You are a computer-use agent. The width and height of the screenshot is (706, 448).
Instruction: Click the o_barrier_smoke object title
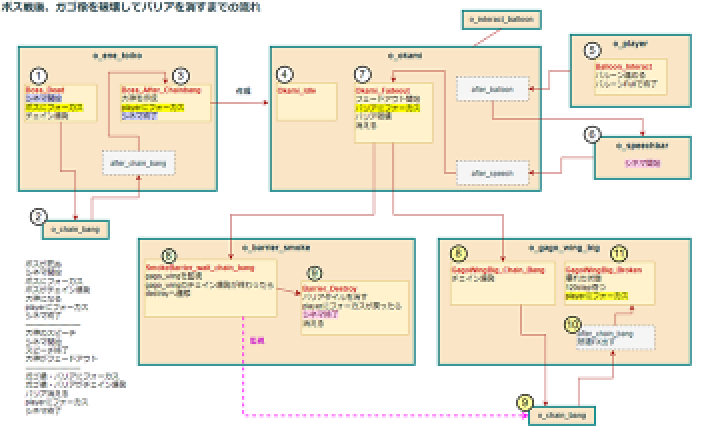(276, 248)
